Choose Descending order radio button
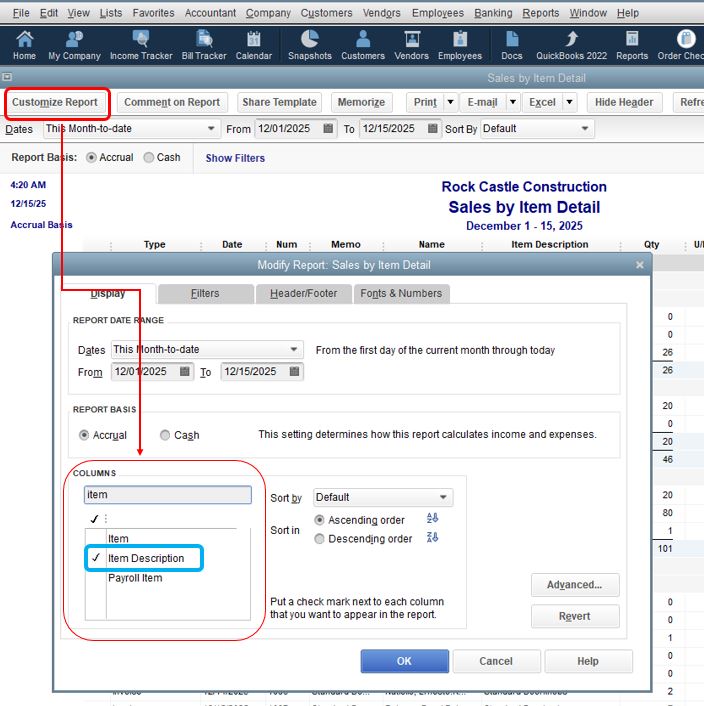Viewport: 704px width, 706px height. tap(319, 539)
